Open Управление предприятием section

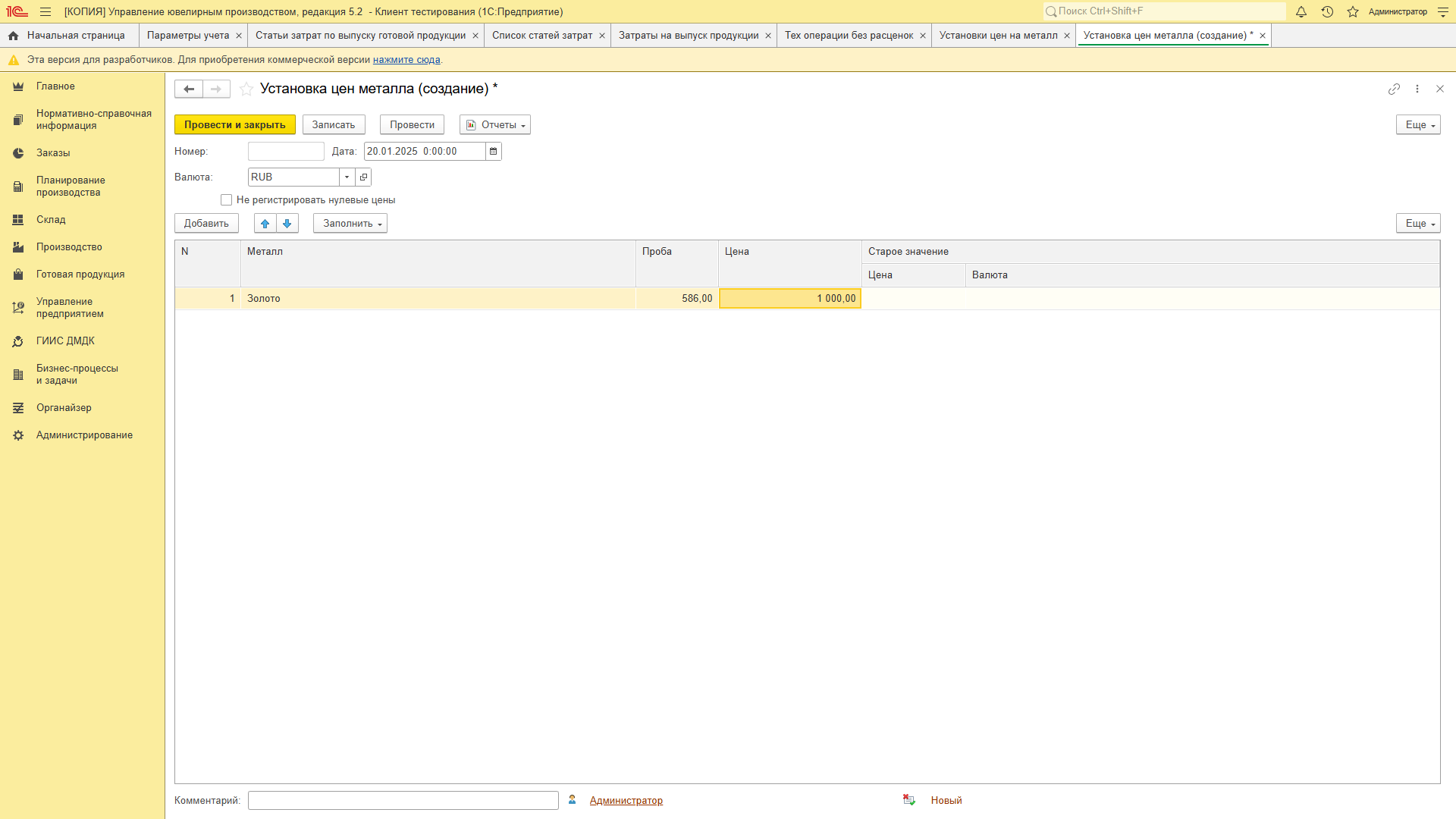pos(70,308)
